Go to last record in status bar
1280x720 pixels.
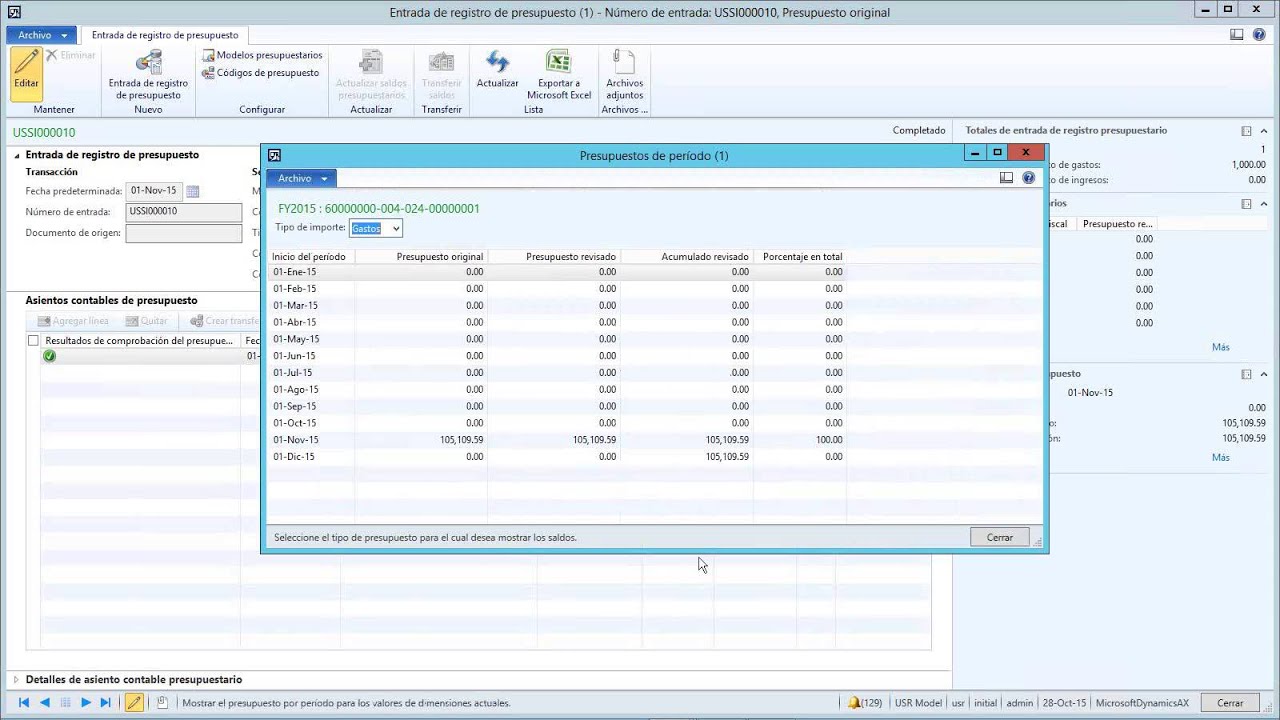(x=105, y=703)
